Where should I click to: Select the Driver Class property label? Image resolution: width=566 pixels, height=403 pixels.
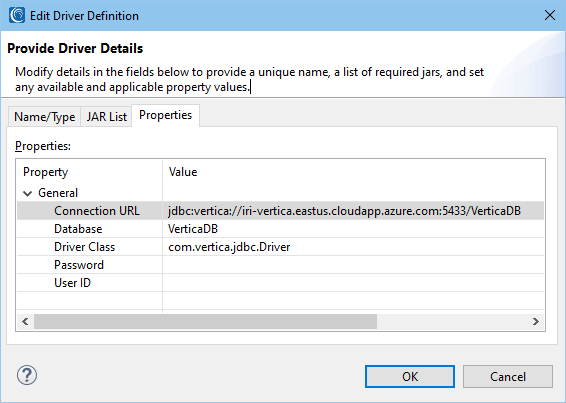pos(84,247)
